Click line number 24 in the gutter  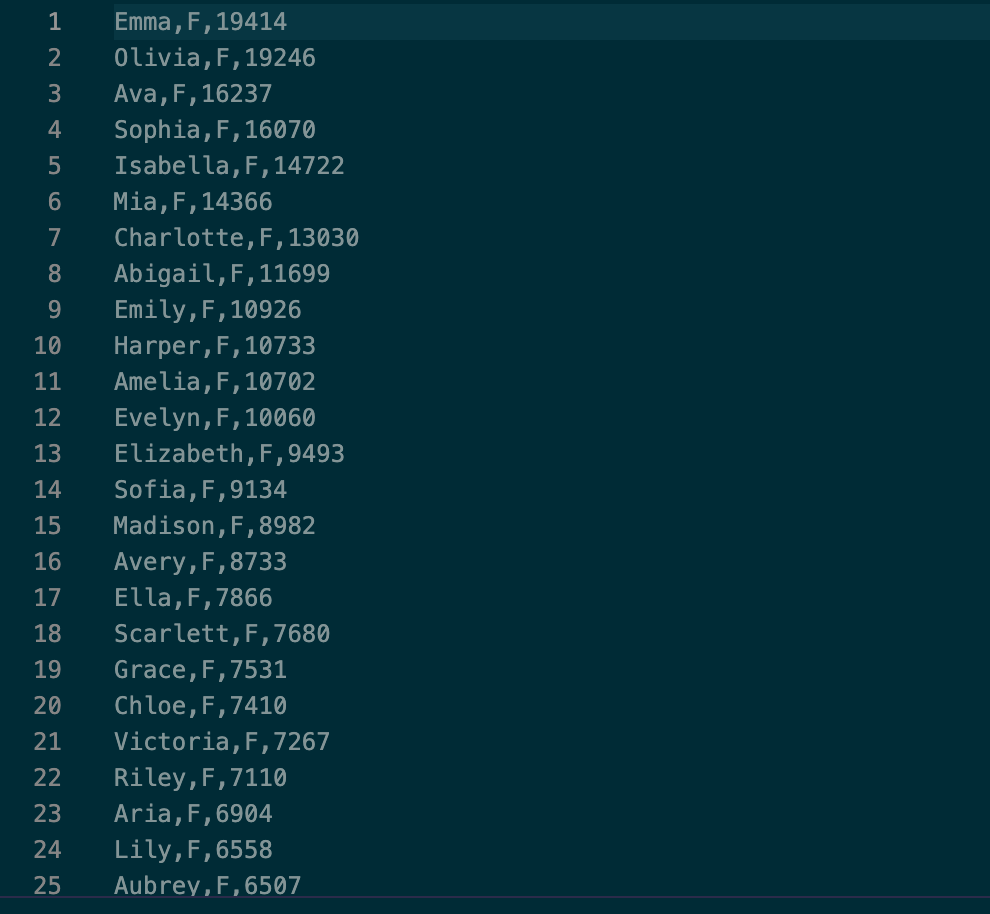point(47,850)
